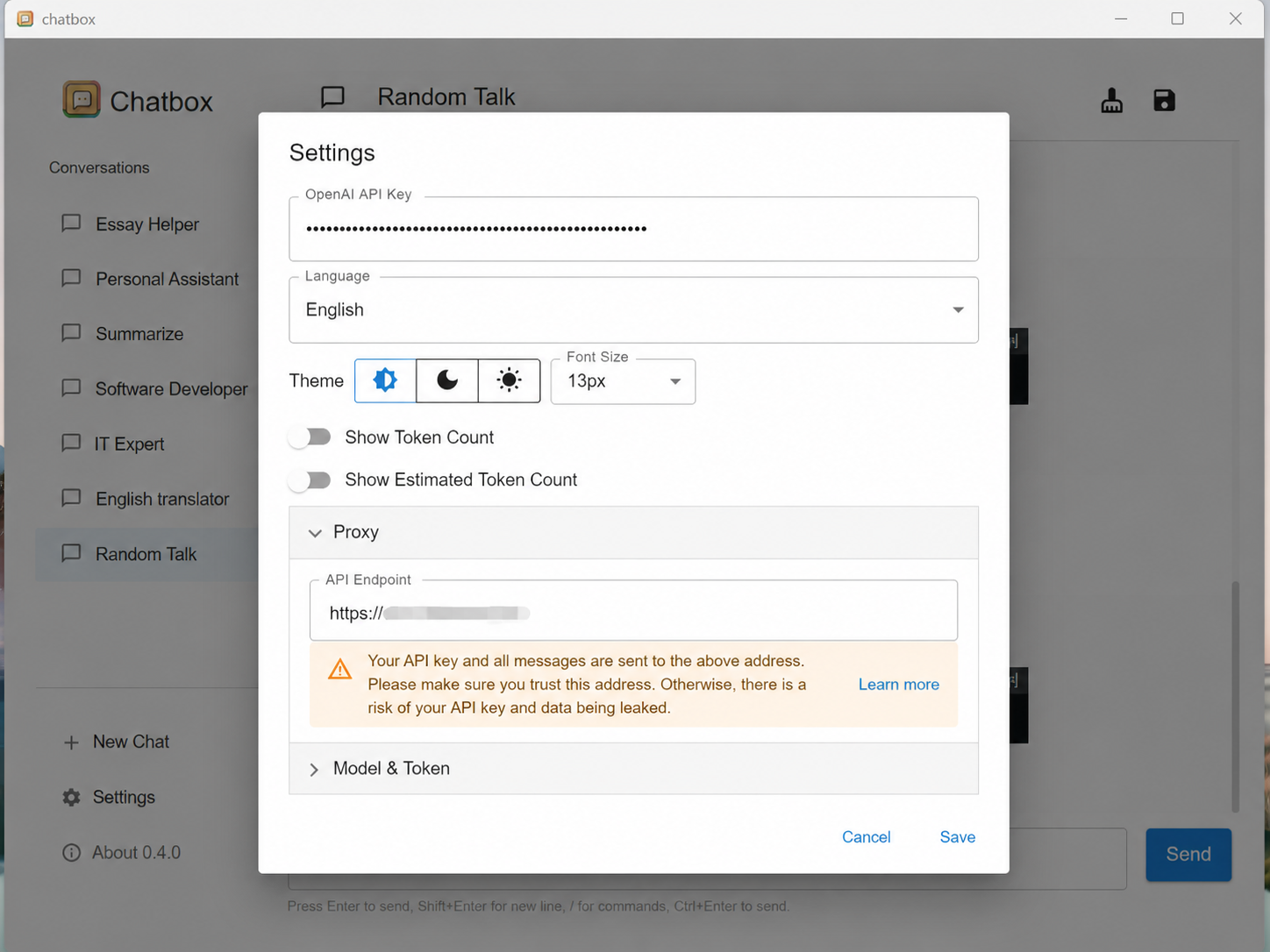The image size is (1270, 952).
Task: Open the Summarize conversation
Action: (x=146, y=334)
